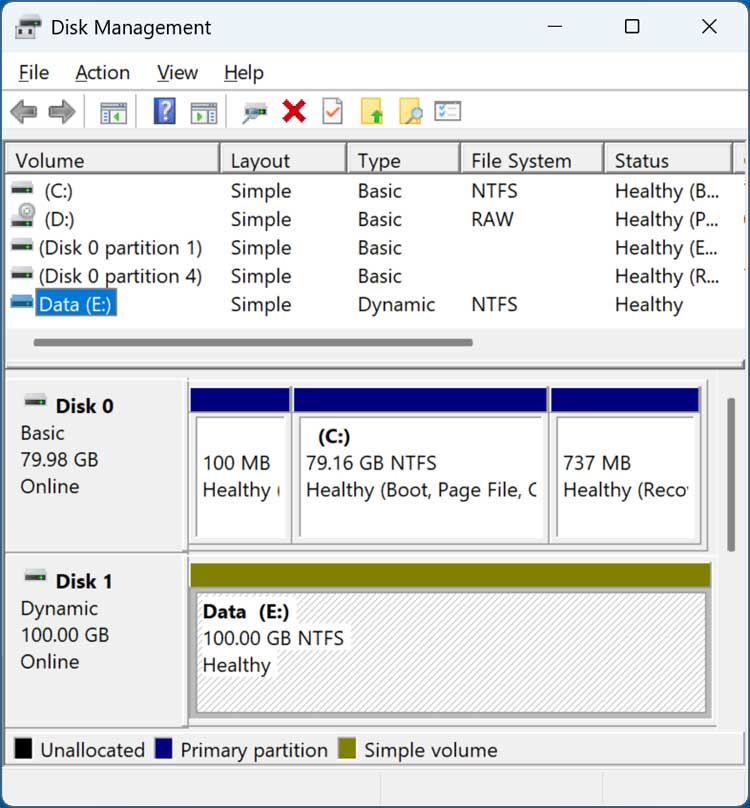Image resolution: width=750 pixels, height=808 pixels.
Task: Select the (Disk 0 partition 4) row
Action: pos(375,276)
